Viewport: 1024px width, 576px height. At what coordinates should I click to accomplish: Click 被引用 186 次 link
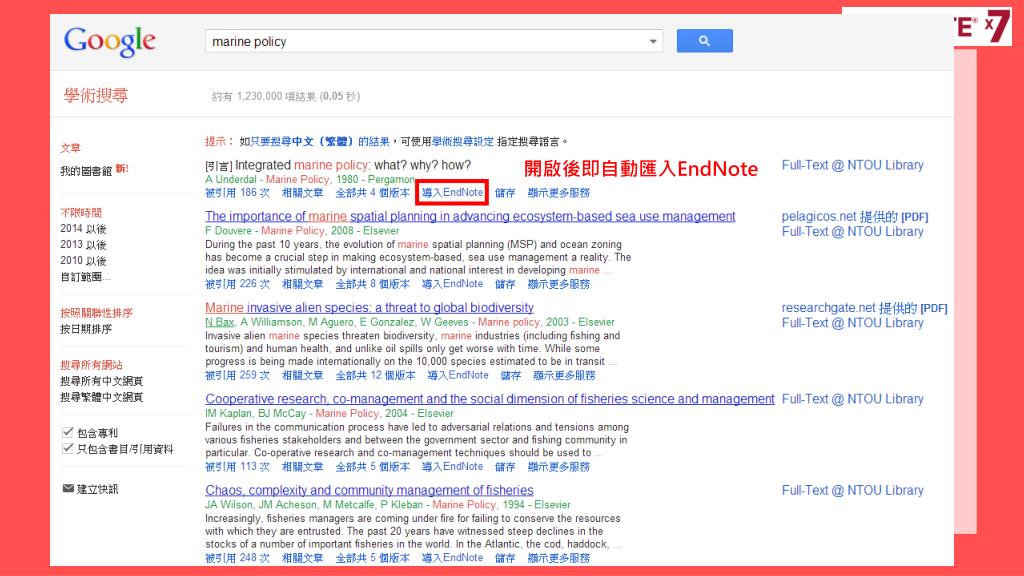(237, 193)
